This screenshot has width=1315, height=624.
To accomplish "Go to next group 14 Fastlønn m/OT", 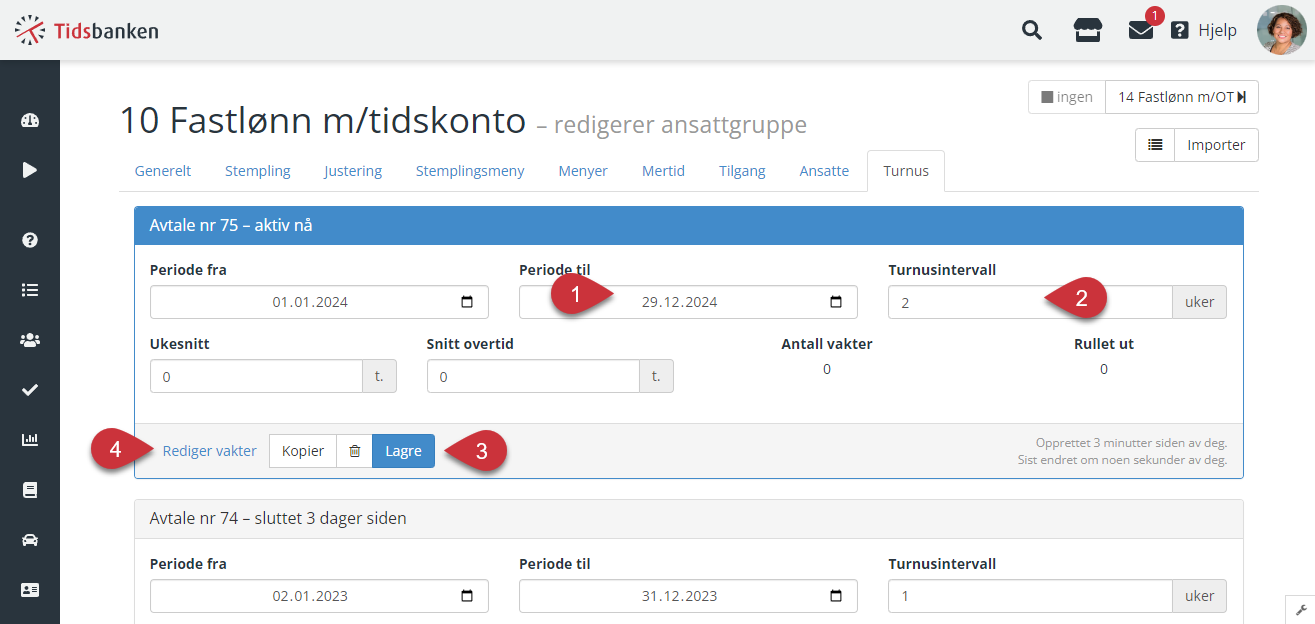I will pyautogui.click(x=1182, y=97).
